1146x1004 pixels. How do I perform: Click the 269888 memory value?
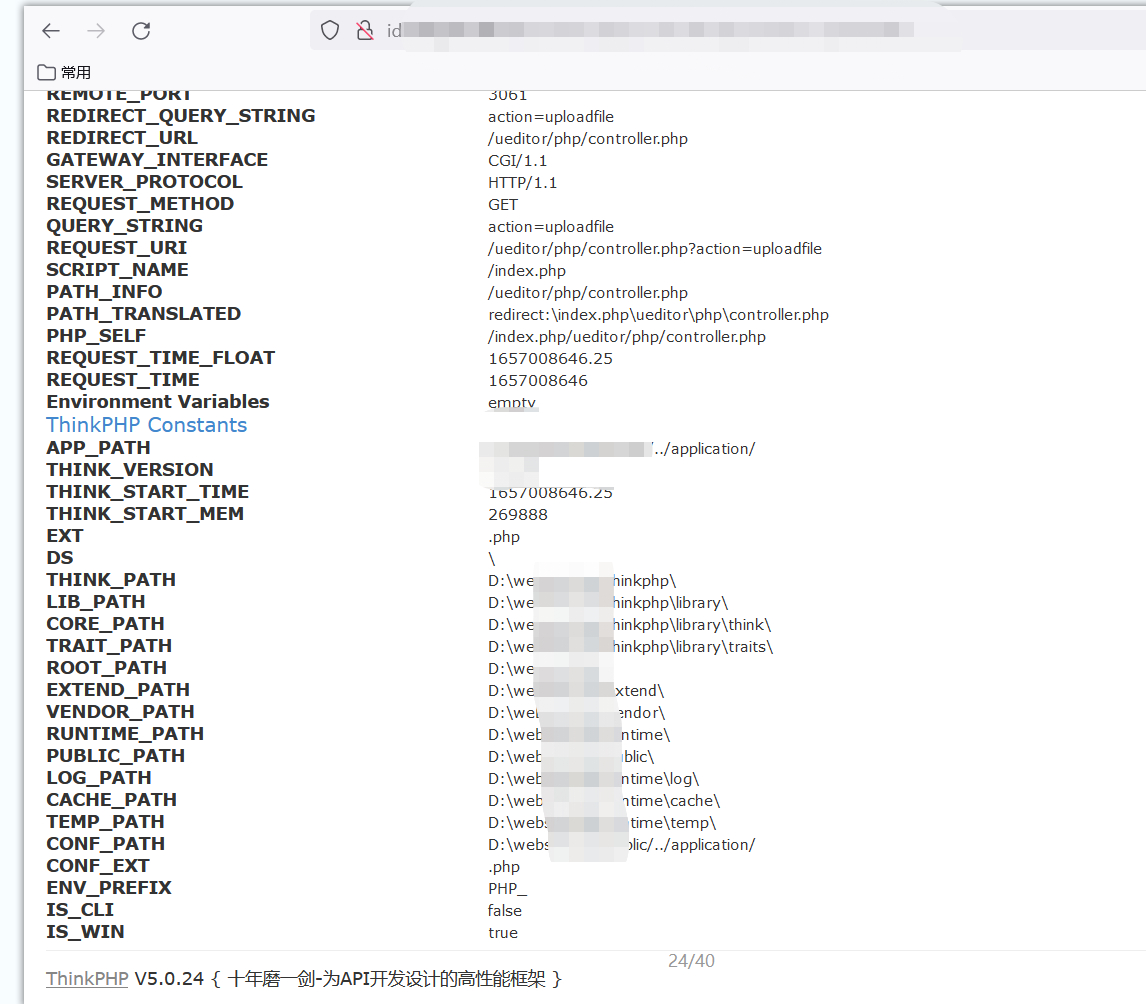point(518,514)
